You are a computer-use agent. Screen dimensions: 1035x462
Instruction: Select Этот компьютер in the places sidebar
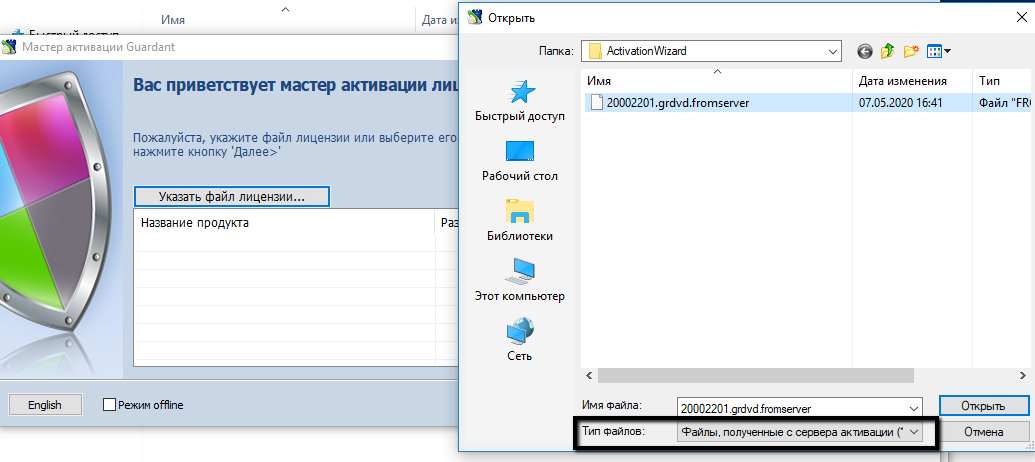(x=520, y=280)
